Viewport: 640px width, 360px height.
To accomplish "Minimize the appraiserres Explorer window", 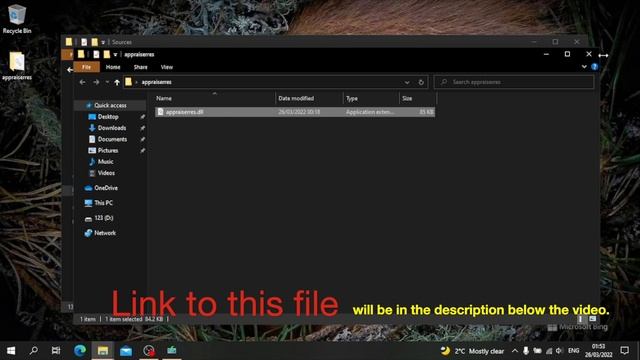I will (x=546, y=54).
